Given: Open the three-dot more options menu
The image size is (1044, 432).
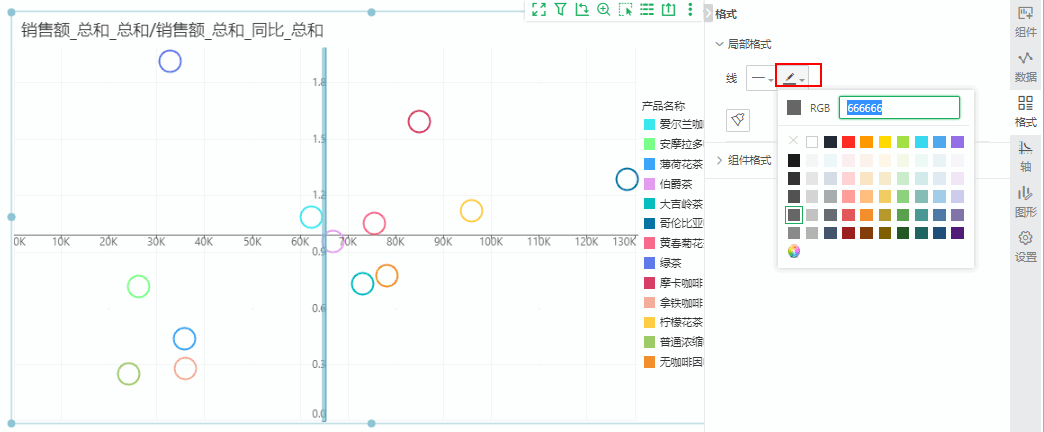Looking at the screenshot, I should 690,9.
